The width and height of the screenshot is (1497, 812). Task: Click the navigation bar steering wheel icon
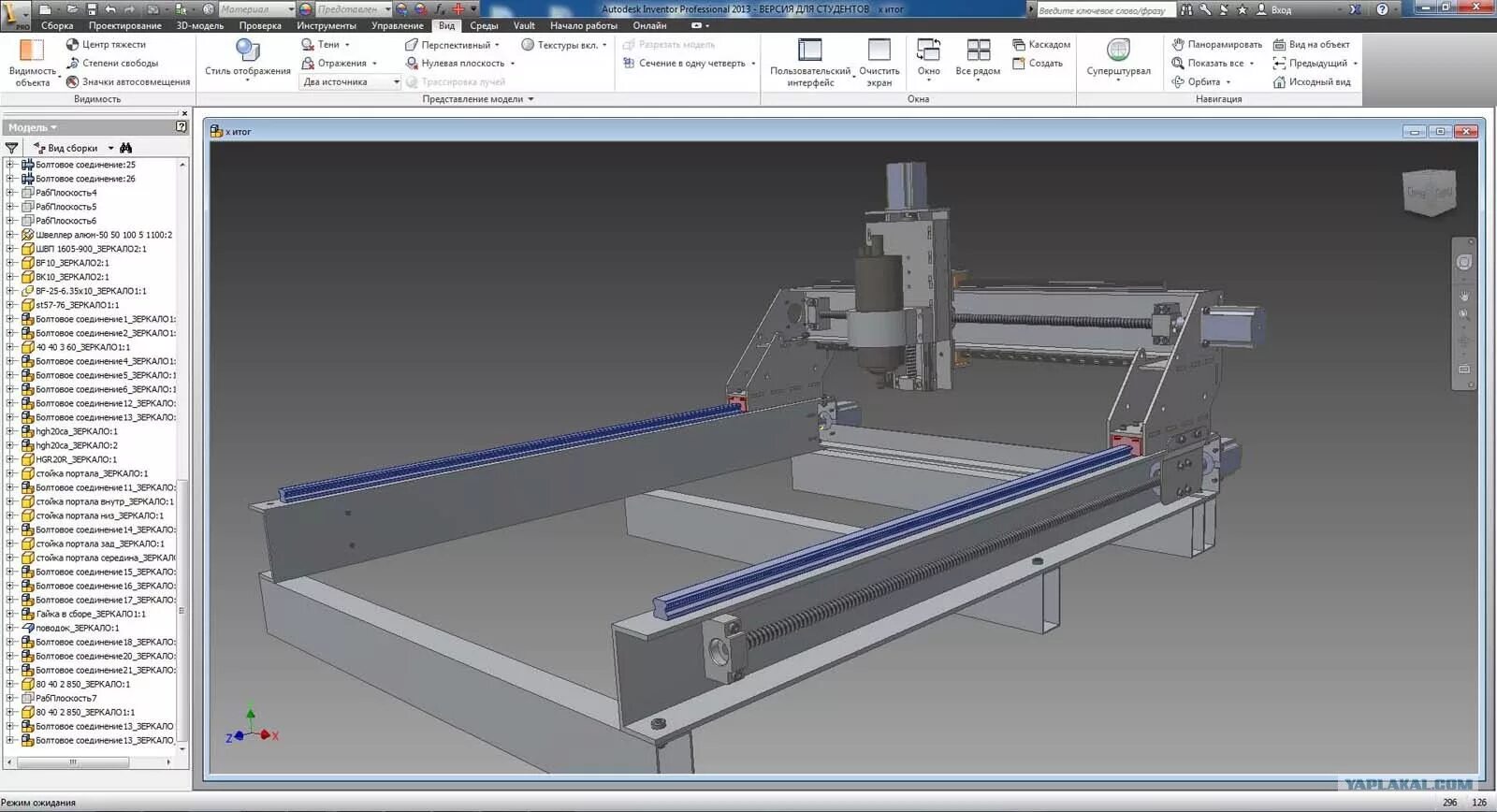pyautogui.click(x=1464, y=263)
